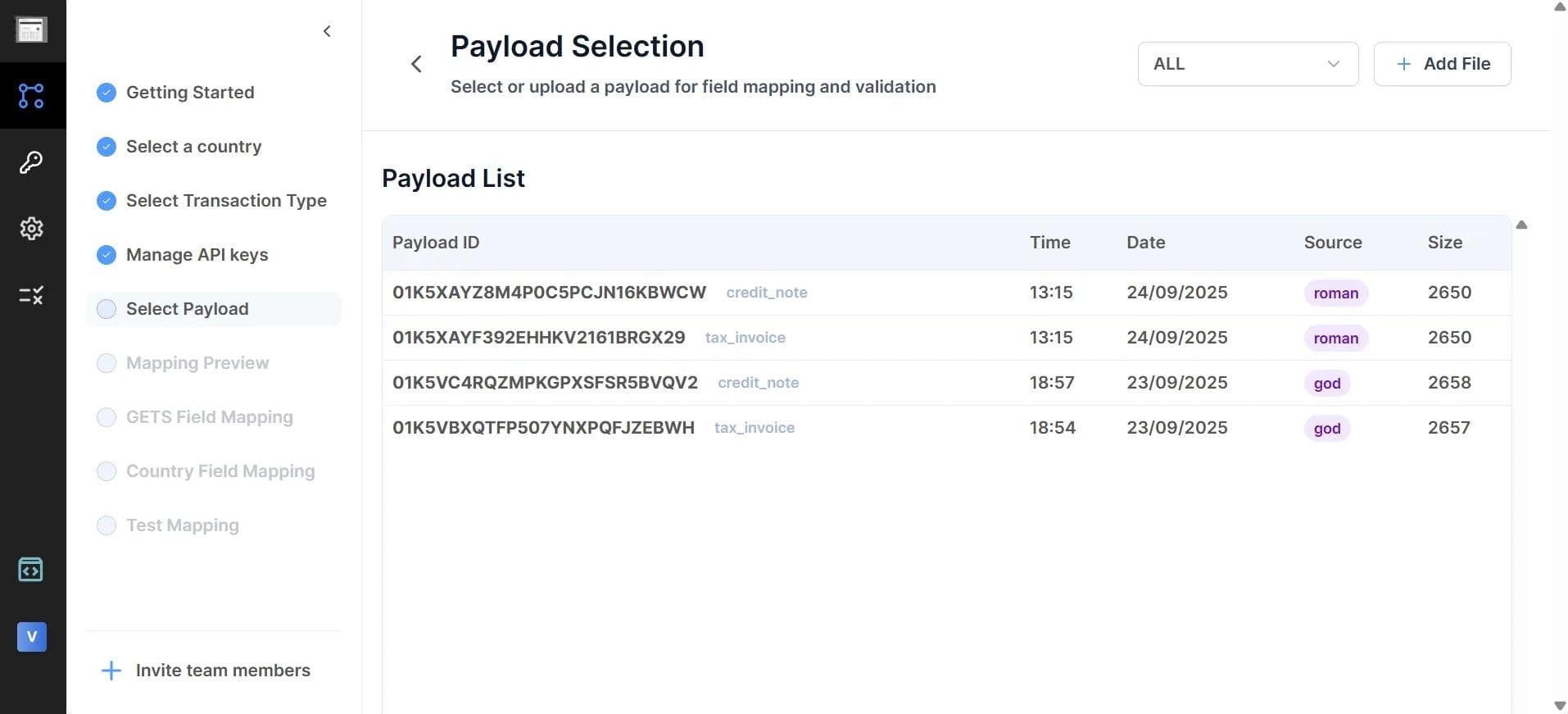Click the app logo icon at top of sidebar
The width and height of the screenshot is (1568, 714).
[31, 30]
